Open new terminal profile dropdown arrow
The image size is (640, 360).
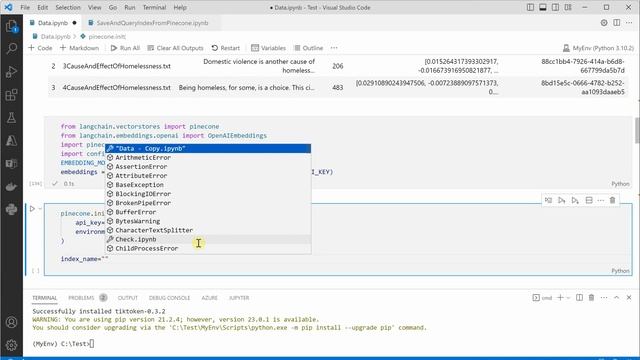[x=568, y=298]
